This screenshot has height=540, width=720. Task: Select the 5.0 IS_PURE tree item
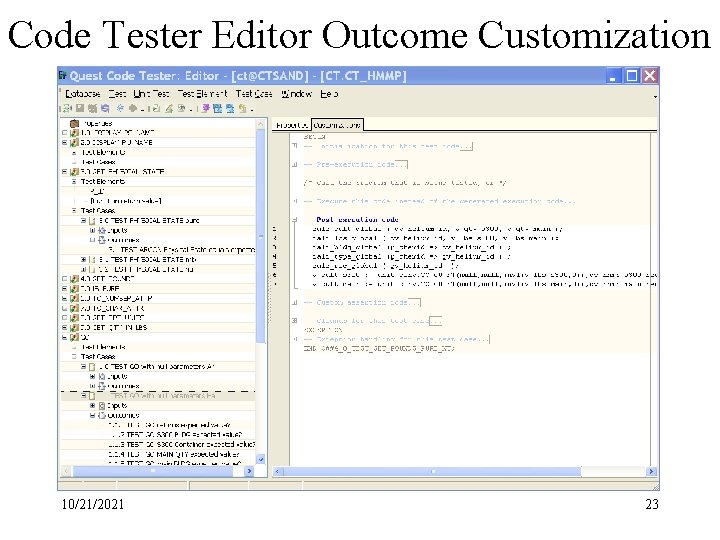tap(100, 288)
